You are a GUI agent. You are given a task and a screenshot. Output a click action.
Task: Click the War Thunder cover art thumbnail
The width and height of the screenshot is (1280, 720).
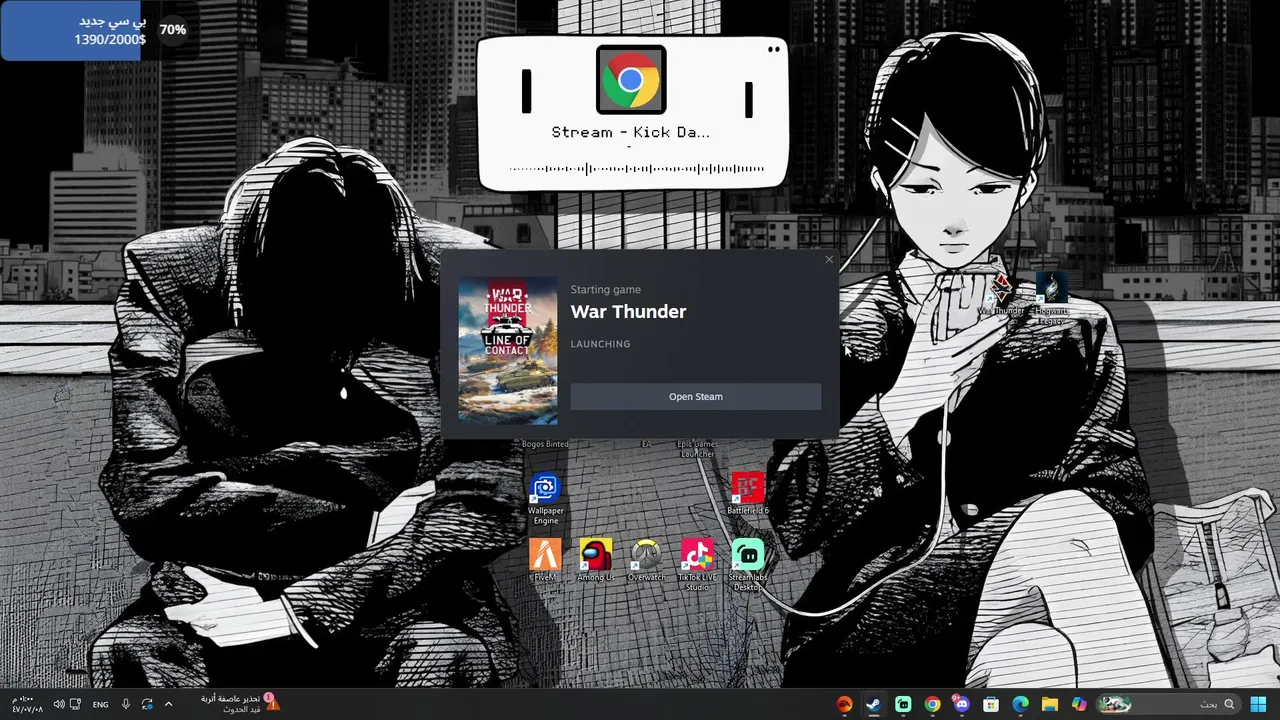click(508, 351)
